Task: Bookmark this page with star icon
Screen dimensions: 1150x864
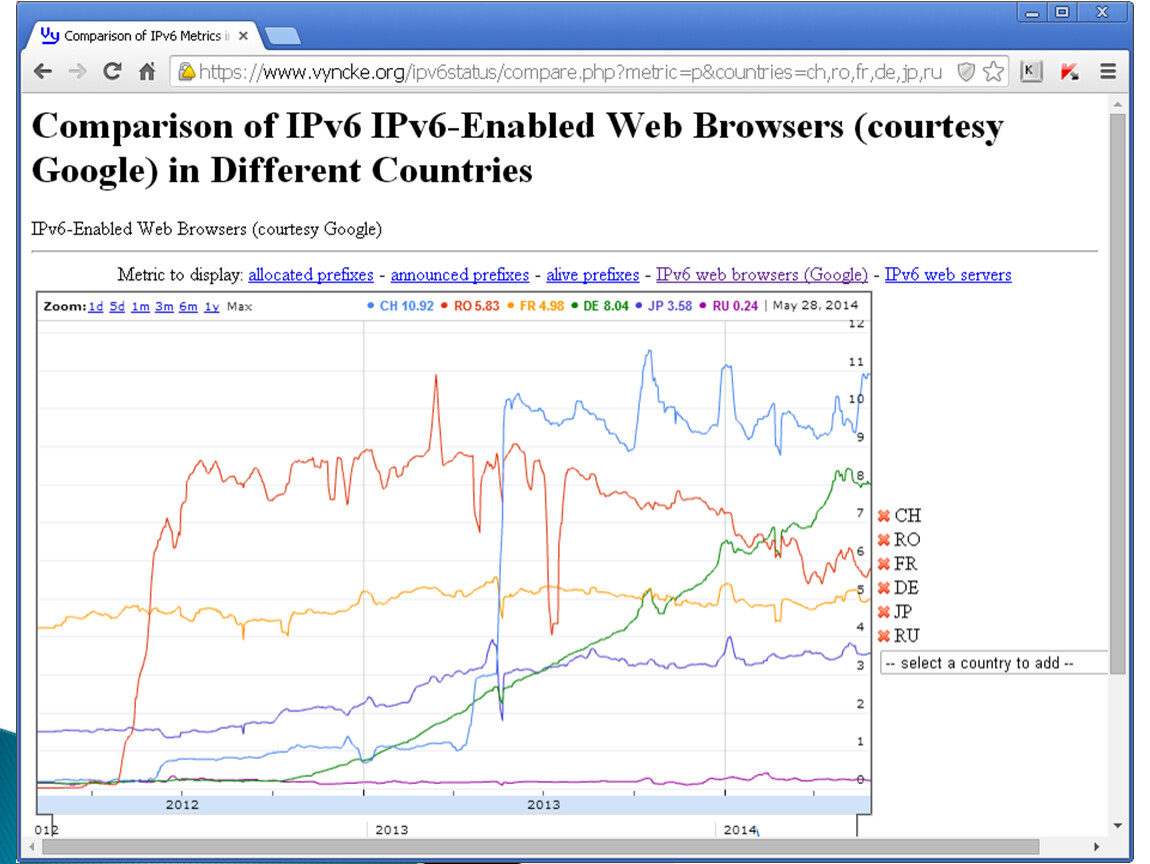Action: (x=992, y=71)
